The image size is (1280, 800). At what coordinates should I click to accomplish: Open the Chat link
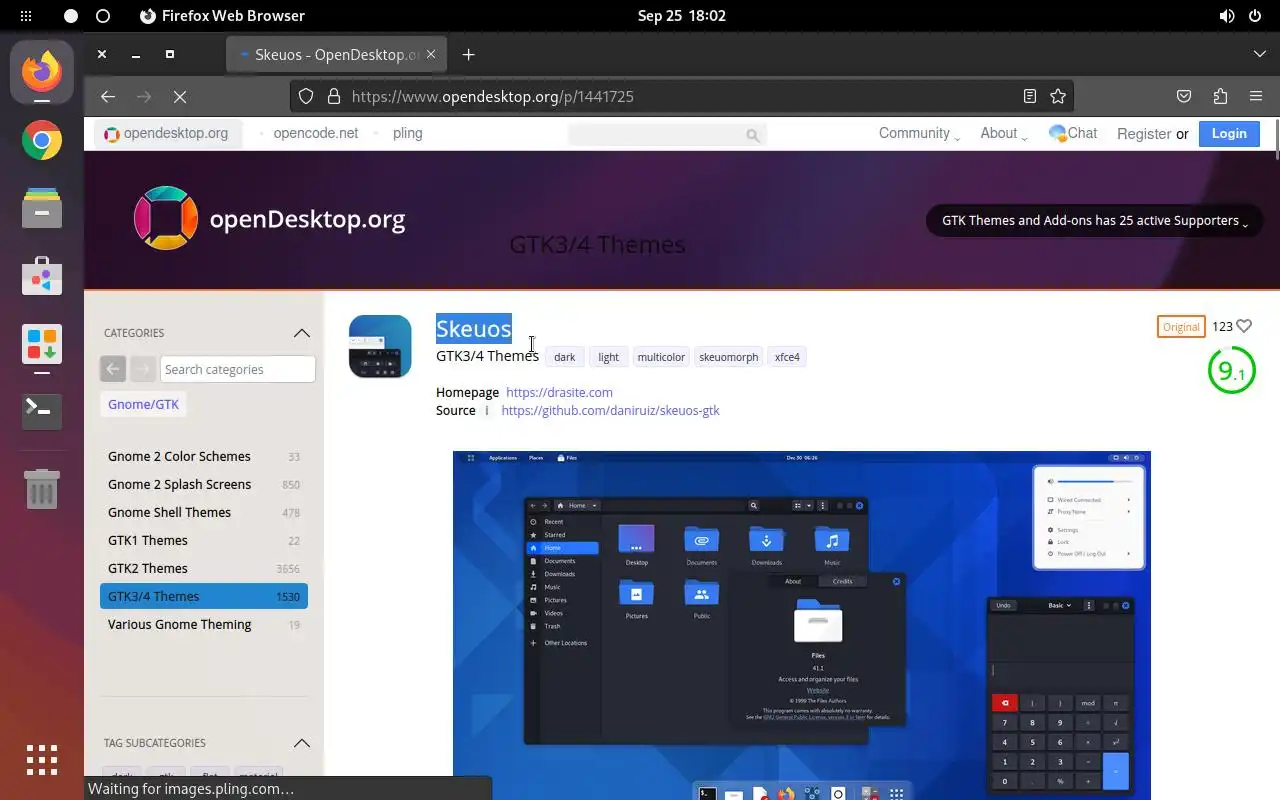1073,133
